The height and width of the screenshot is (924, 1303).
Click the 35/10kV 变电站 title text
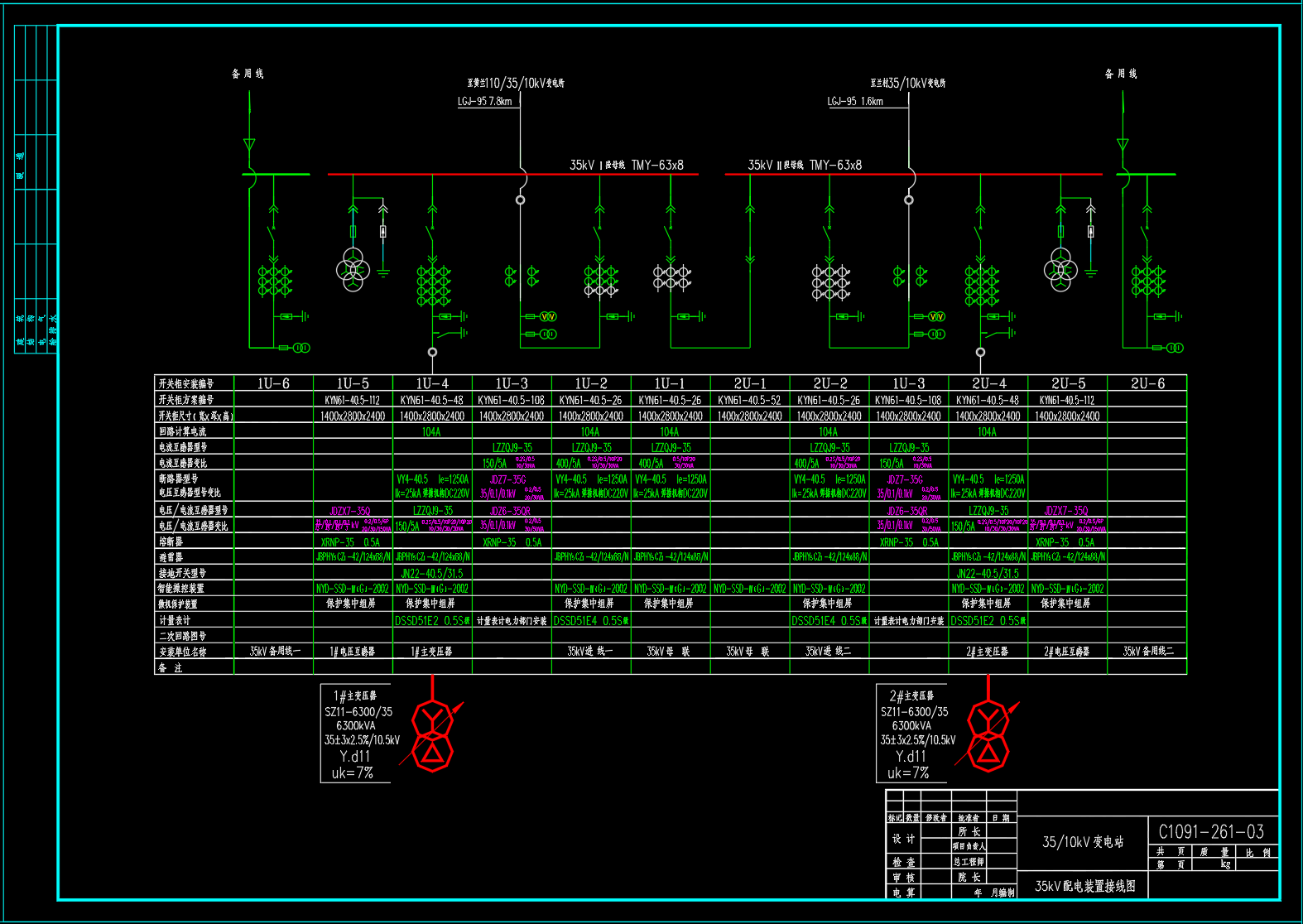[1082, 842]
